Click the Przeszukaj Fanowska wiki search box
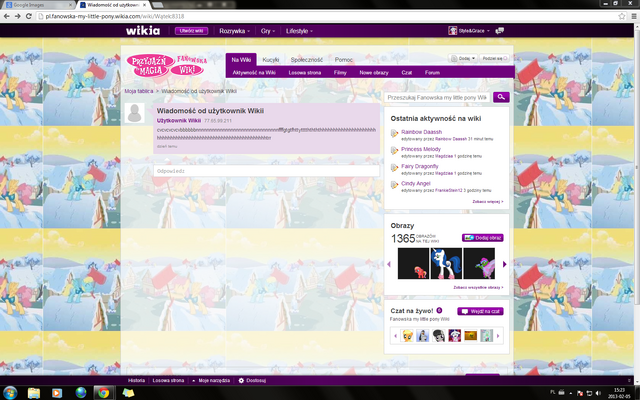 [x=437, y=98]
